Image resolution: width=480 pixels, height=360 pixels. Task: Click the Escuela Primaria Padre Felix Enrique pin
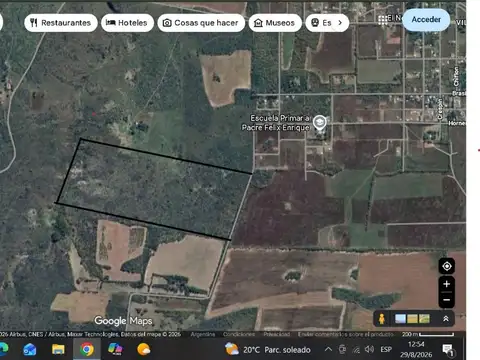pyautogui.click(x=320, y=122)
